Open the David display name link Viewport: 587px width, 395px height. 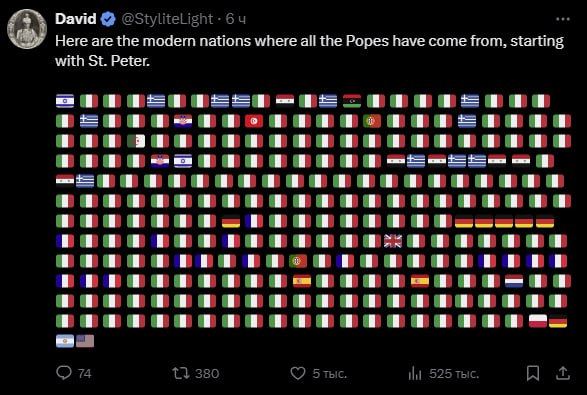click(76, 19)
